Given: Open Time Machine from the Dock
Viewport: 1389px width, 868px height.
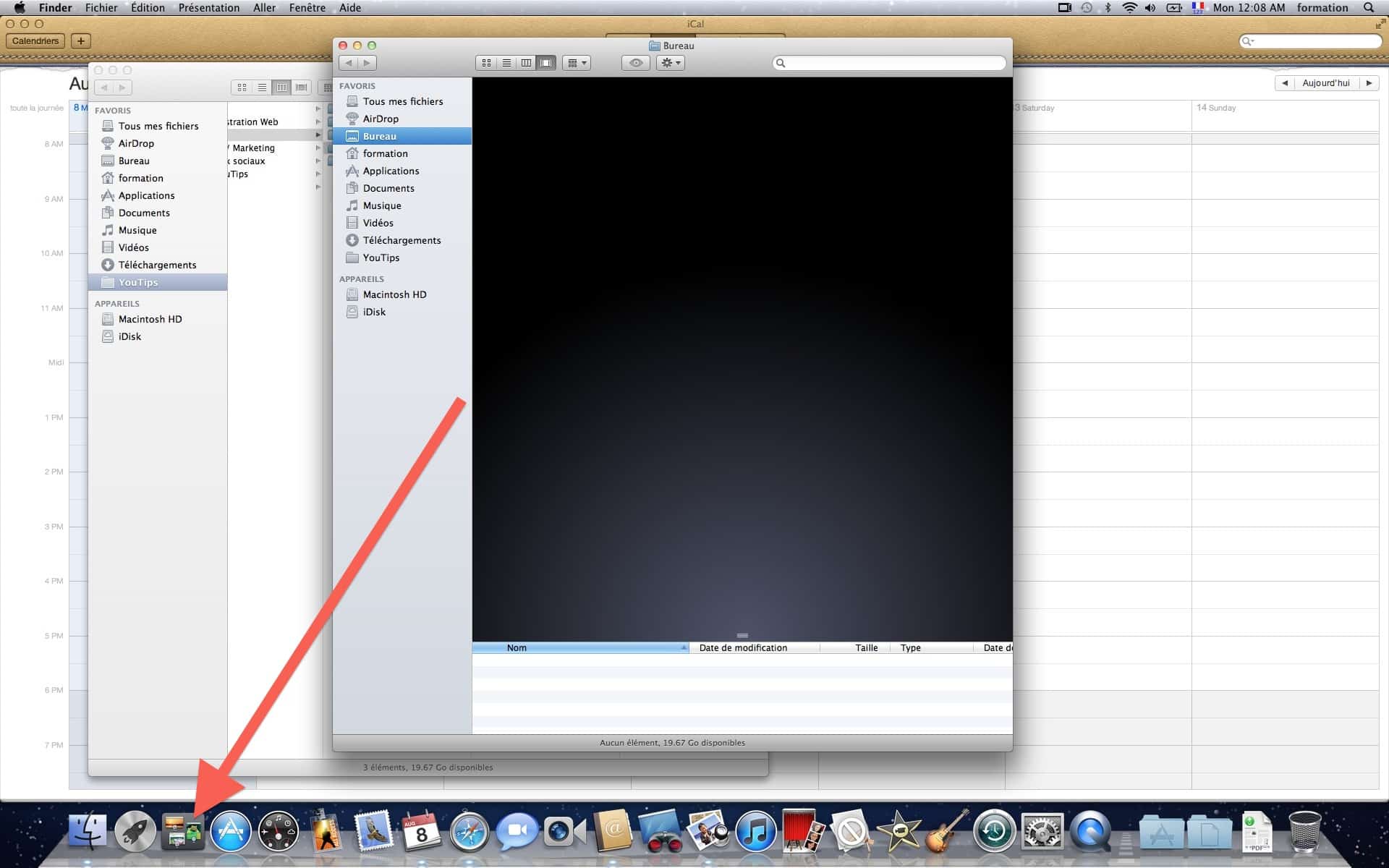Looking at the screenshot, I should click(993, 832).
